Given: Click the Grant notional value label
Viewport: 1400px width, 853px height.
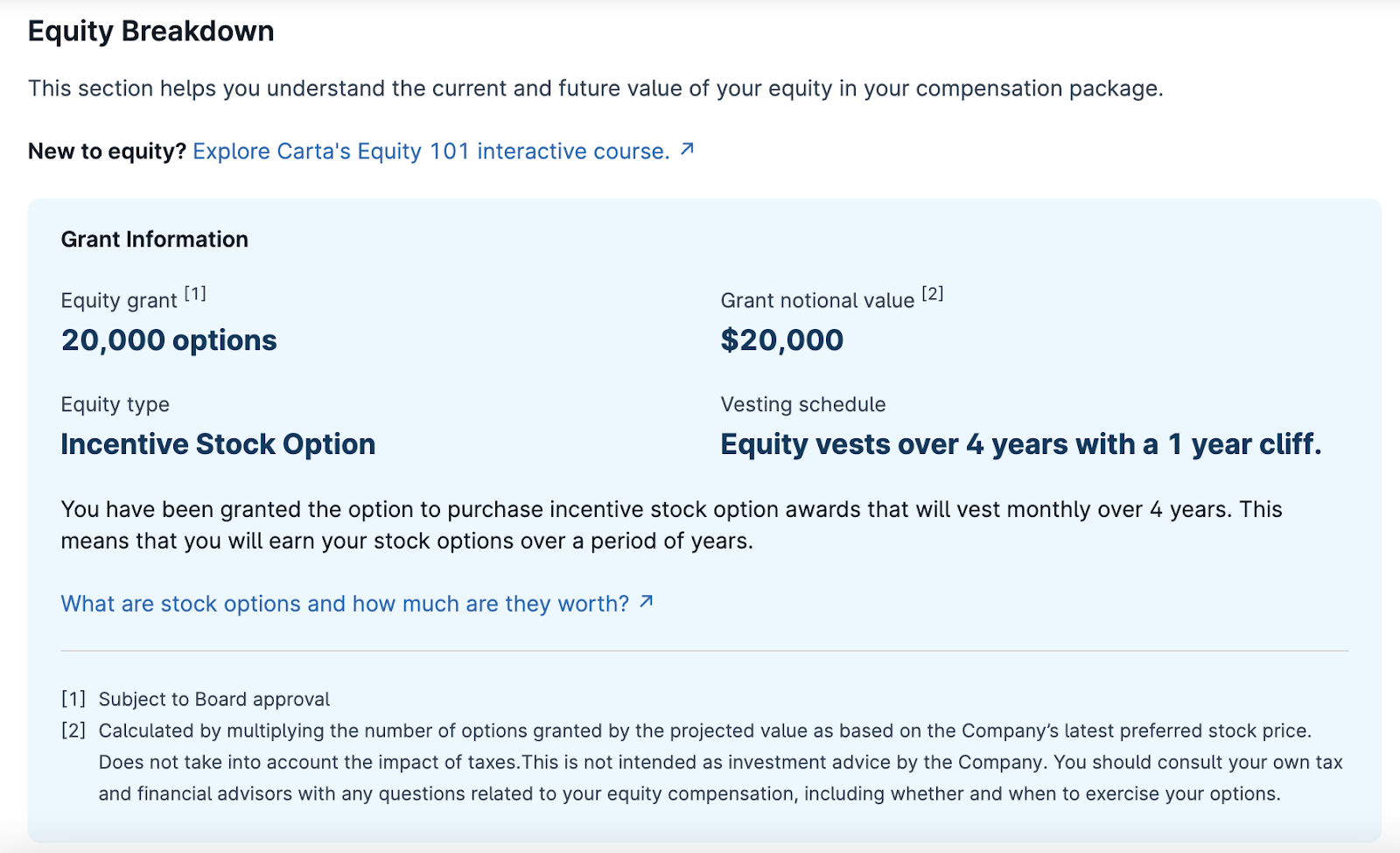Looking at the screenshot, I should (x=818, y=300).
